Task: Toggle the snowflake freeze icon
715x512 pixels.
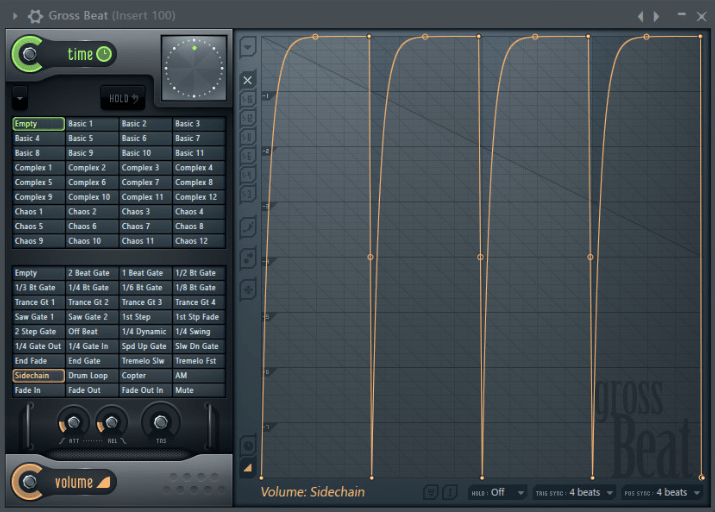Action: [x=248, y=290]
